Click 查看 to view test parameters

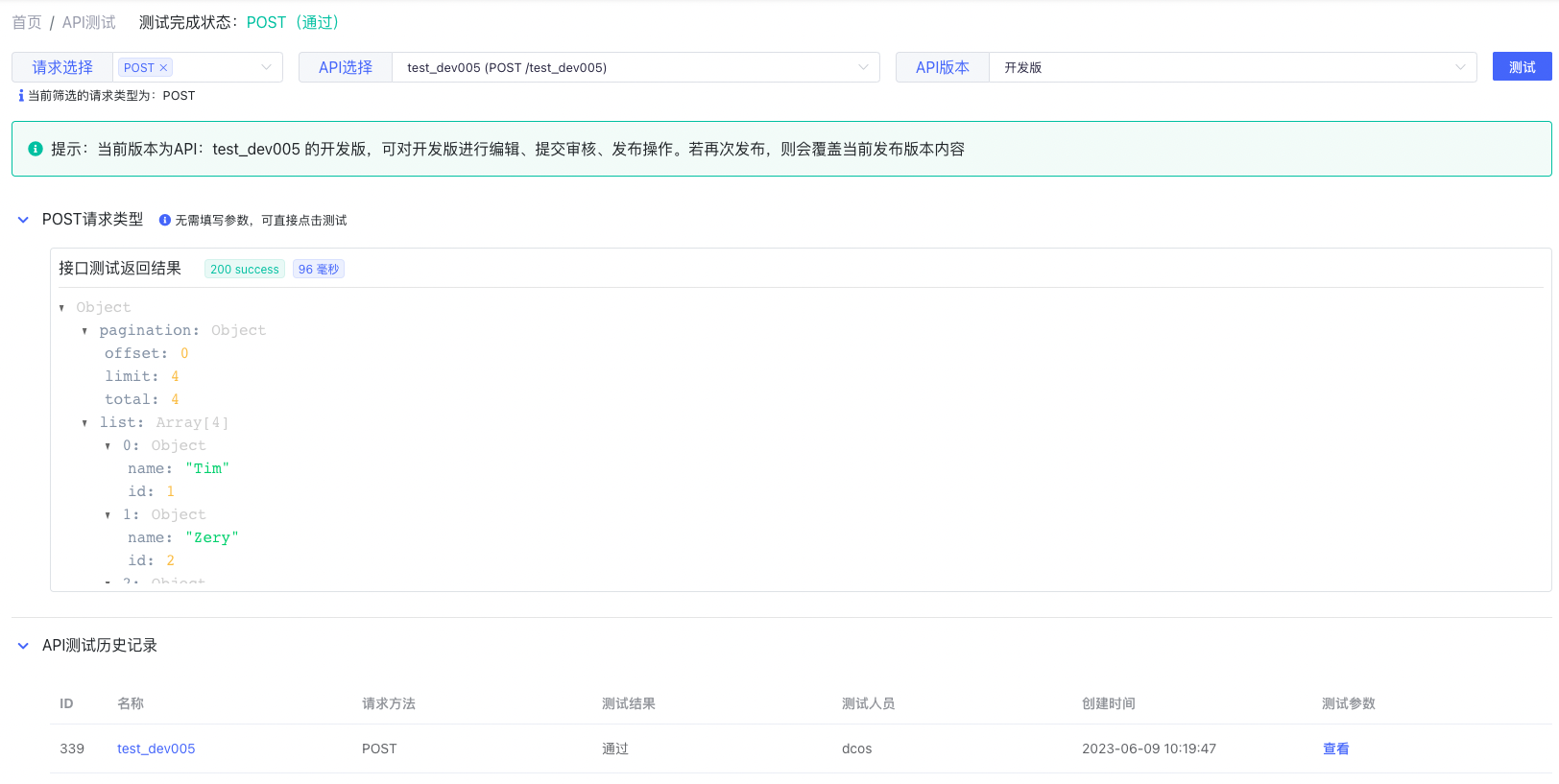(x=1335, y=748)
